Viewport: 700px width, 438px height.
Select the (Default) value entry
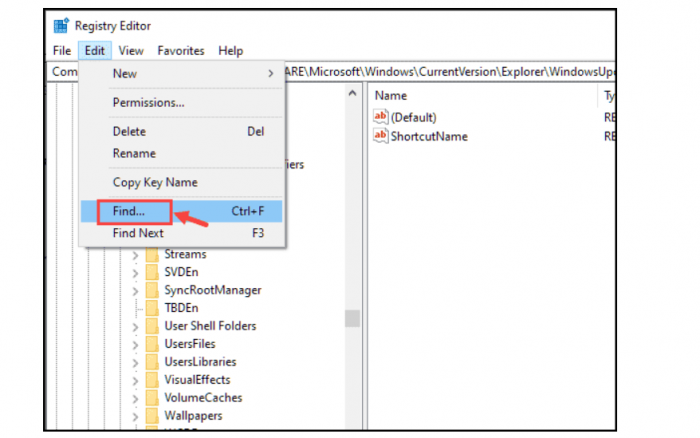[413, 117]
